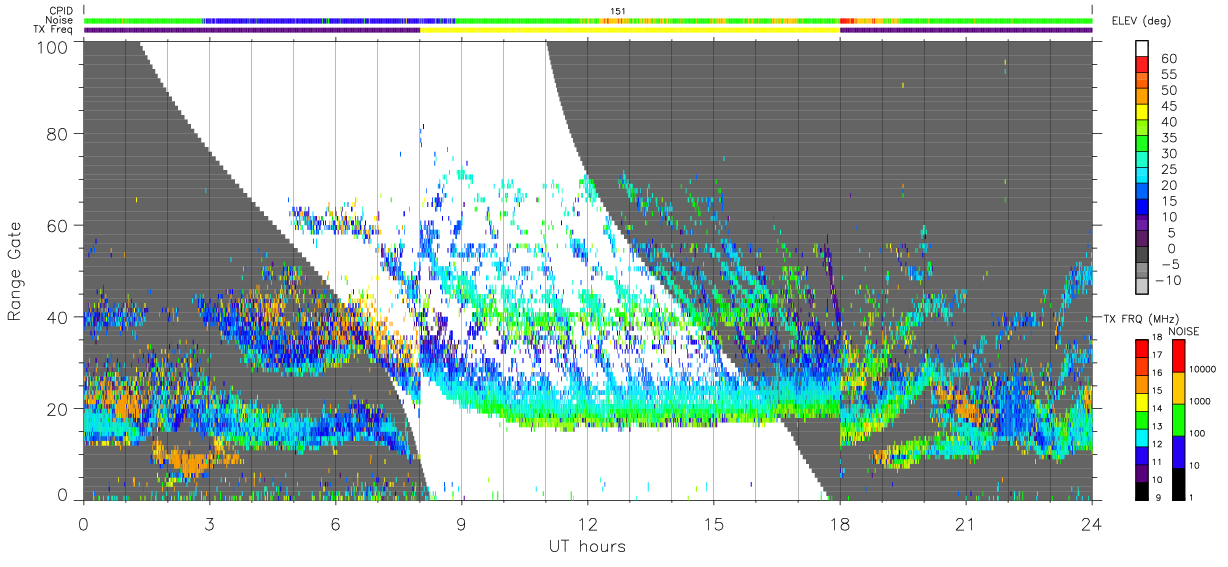Click the 80 tick on the Range Gate axis

tap(58, 133)
